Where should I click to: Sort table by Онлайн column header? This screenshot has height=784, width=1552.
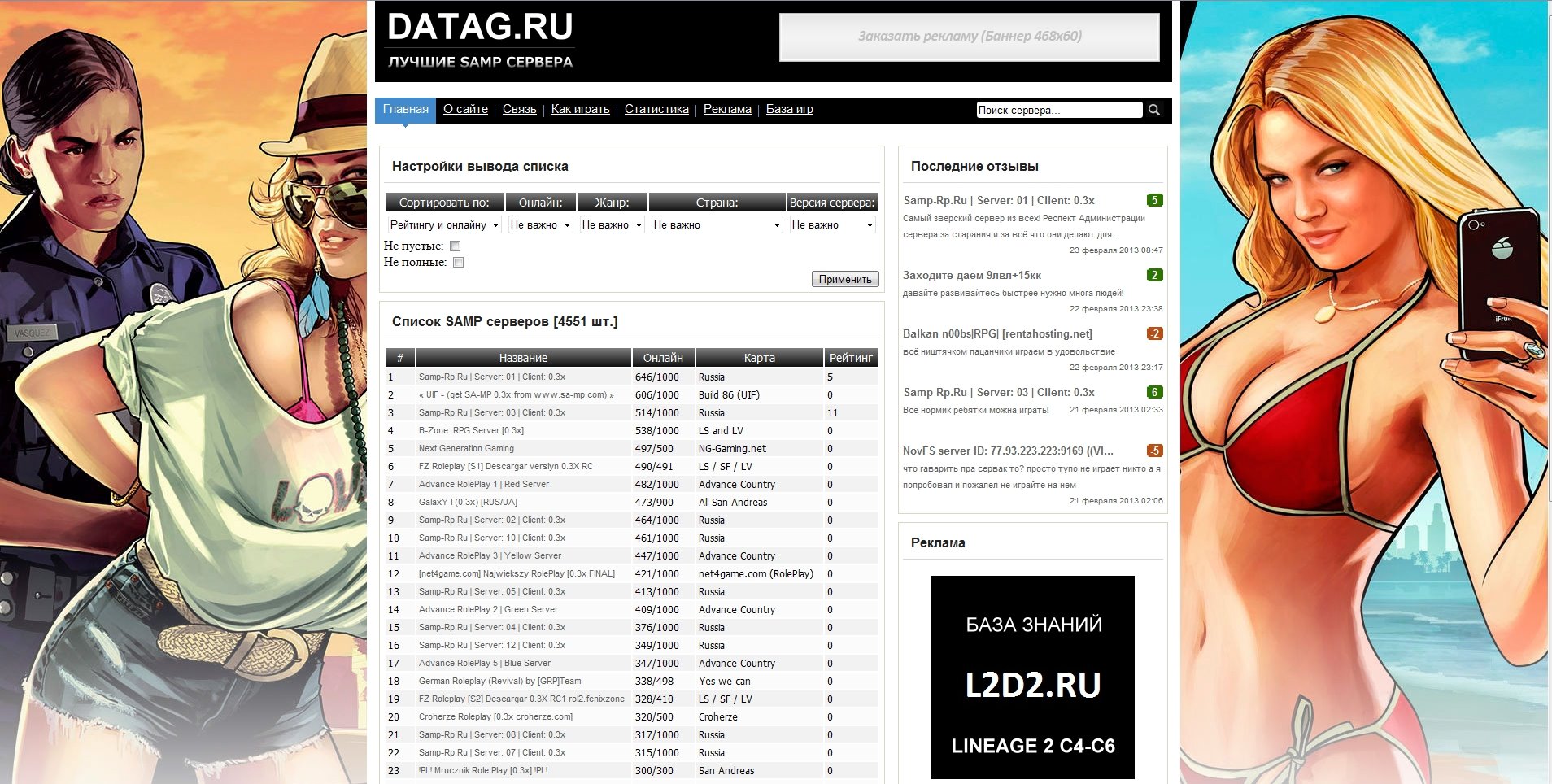[664, 357]
